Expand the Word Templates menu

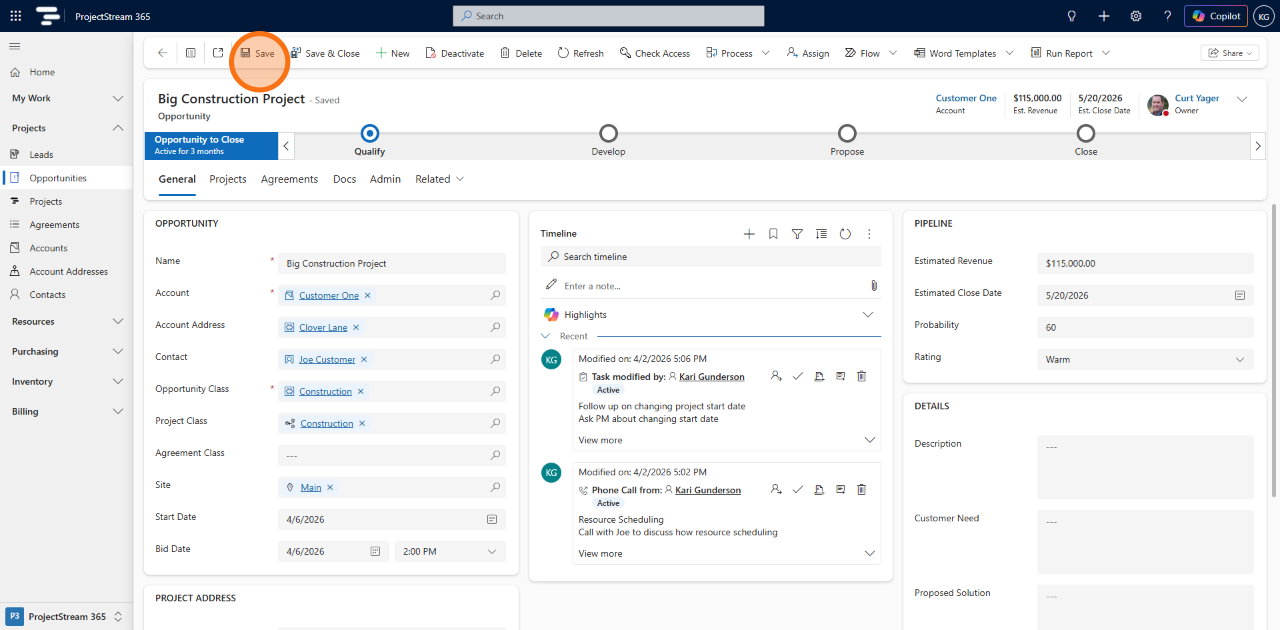pyautogui.click(x=1009, y=53)
